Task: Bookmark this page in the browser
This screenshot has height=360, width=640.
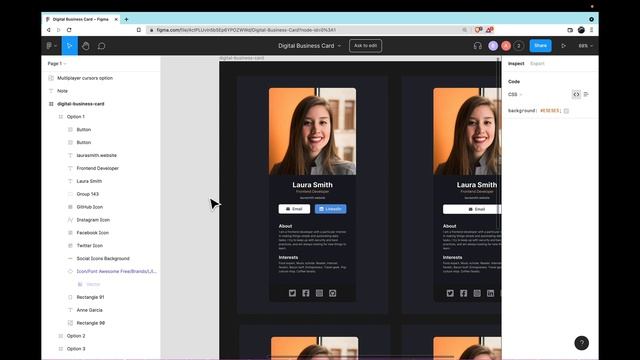Action: 139,30
